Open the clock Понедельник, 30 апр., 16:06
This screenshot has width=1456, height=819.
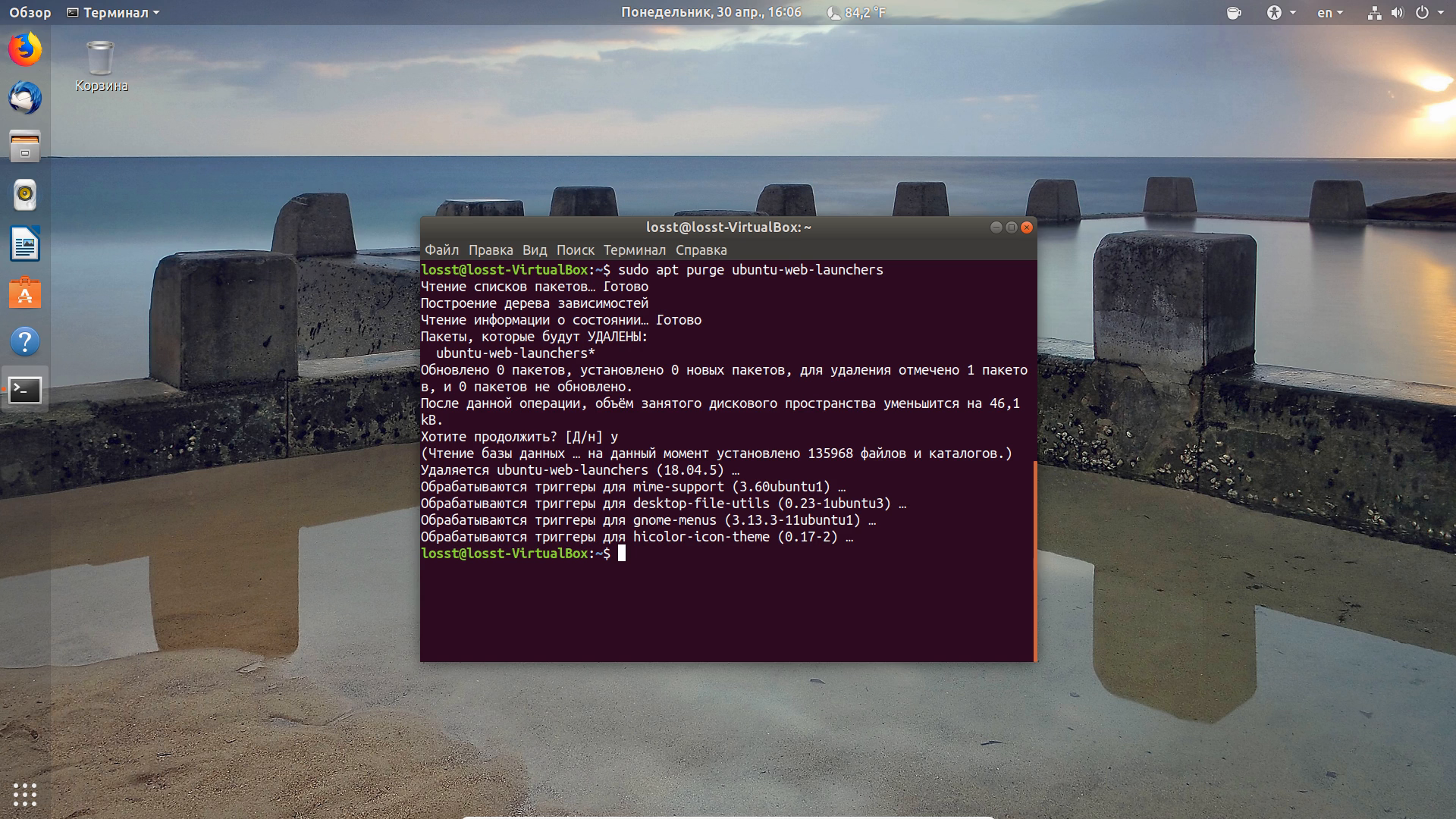(711, 12)
